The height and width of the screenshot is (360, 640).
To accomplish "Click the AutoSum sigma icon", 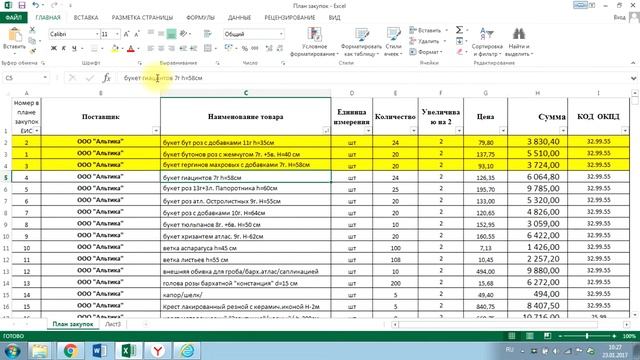I will (459, 30).
